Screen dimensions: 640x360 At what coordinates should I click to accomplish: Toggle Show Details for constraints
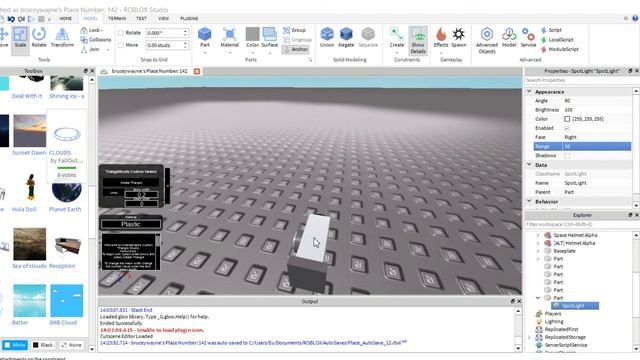(x=418, y=40)
